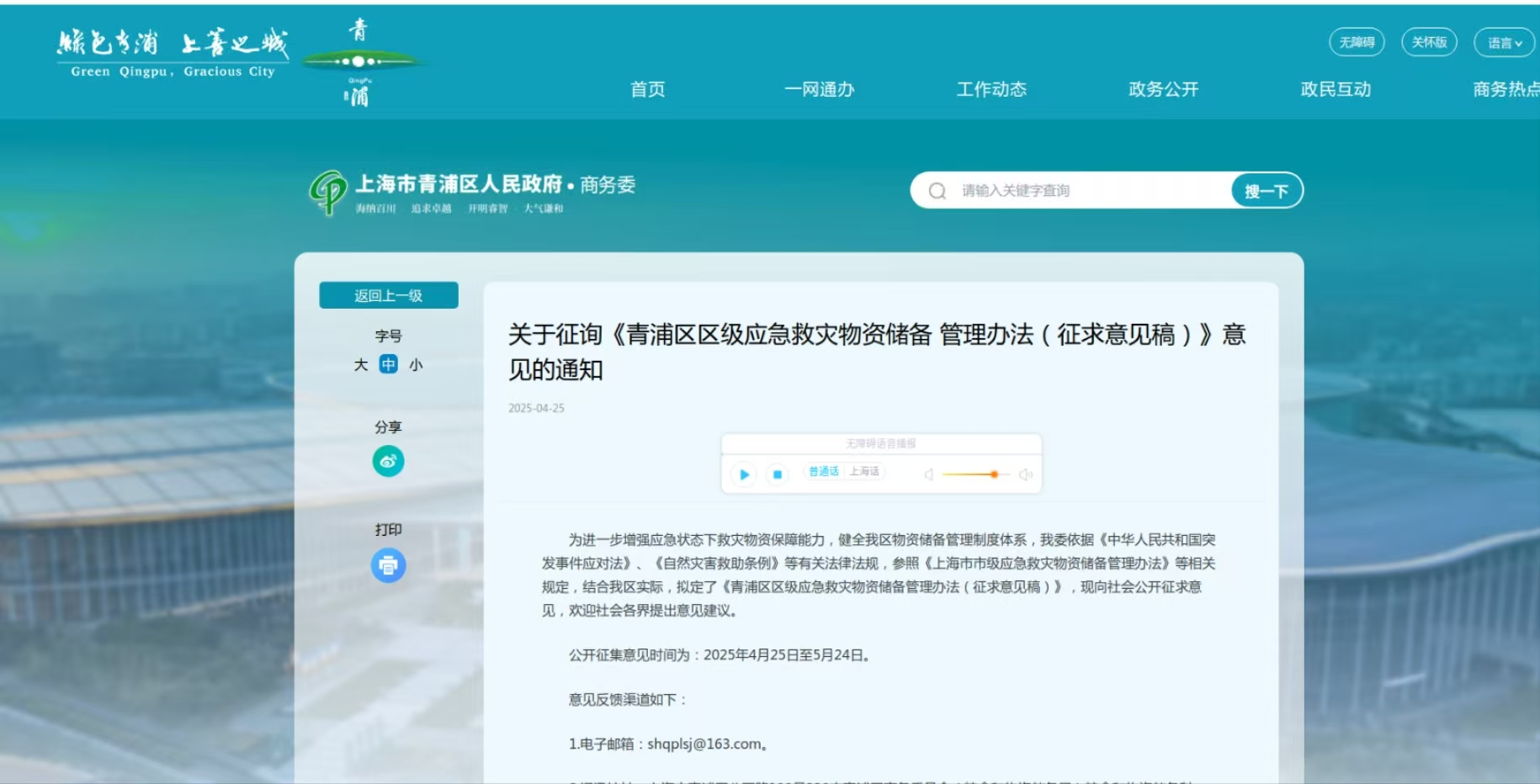Select 普通话 for voice reading
Viewport: 1540px width, 784px height.
[823, 471]
